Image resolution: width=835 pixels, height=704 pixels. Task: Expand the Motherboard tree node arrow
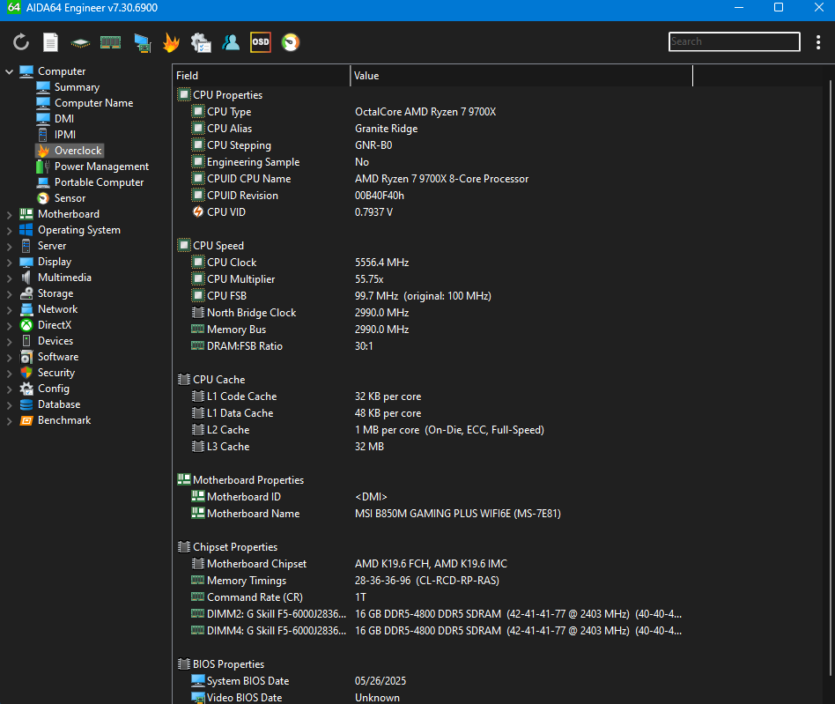click(9, 215)
